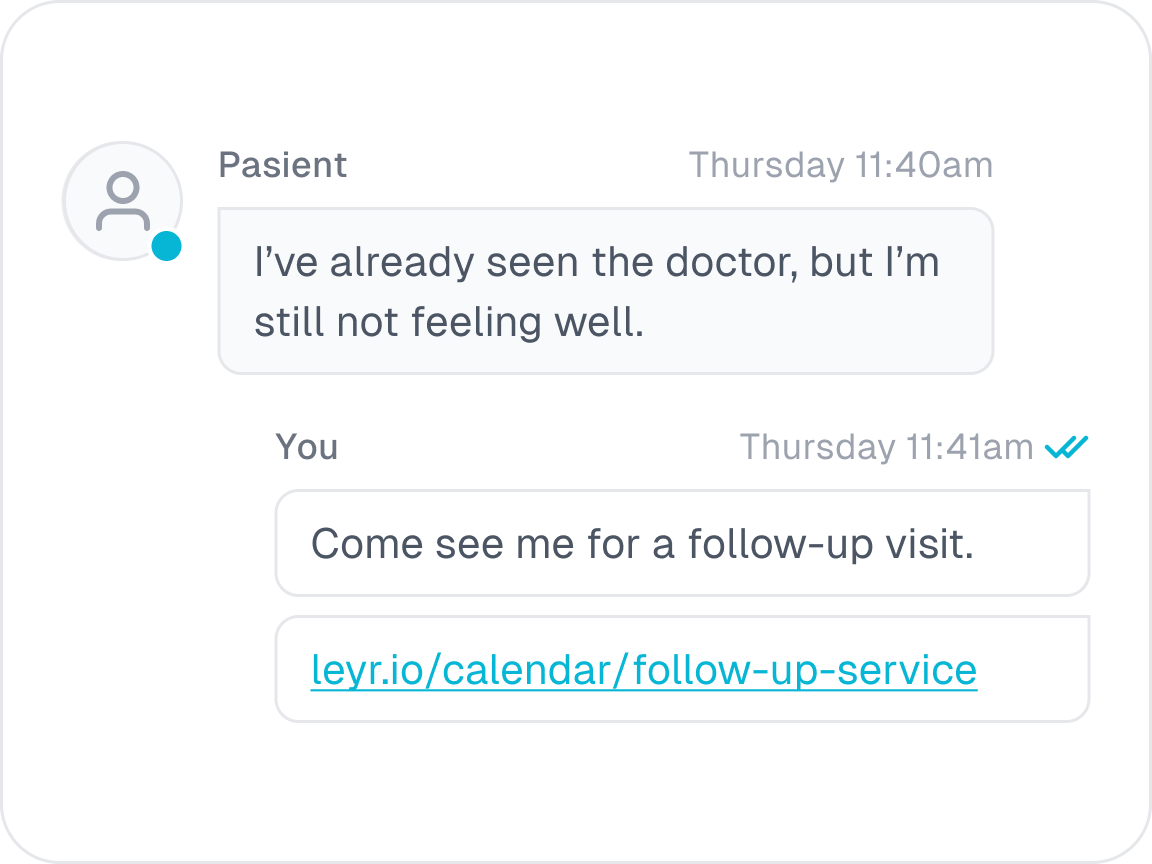
Task: Click the "You" sender label
Action: pyautogui.click(x=306, y=447)
